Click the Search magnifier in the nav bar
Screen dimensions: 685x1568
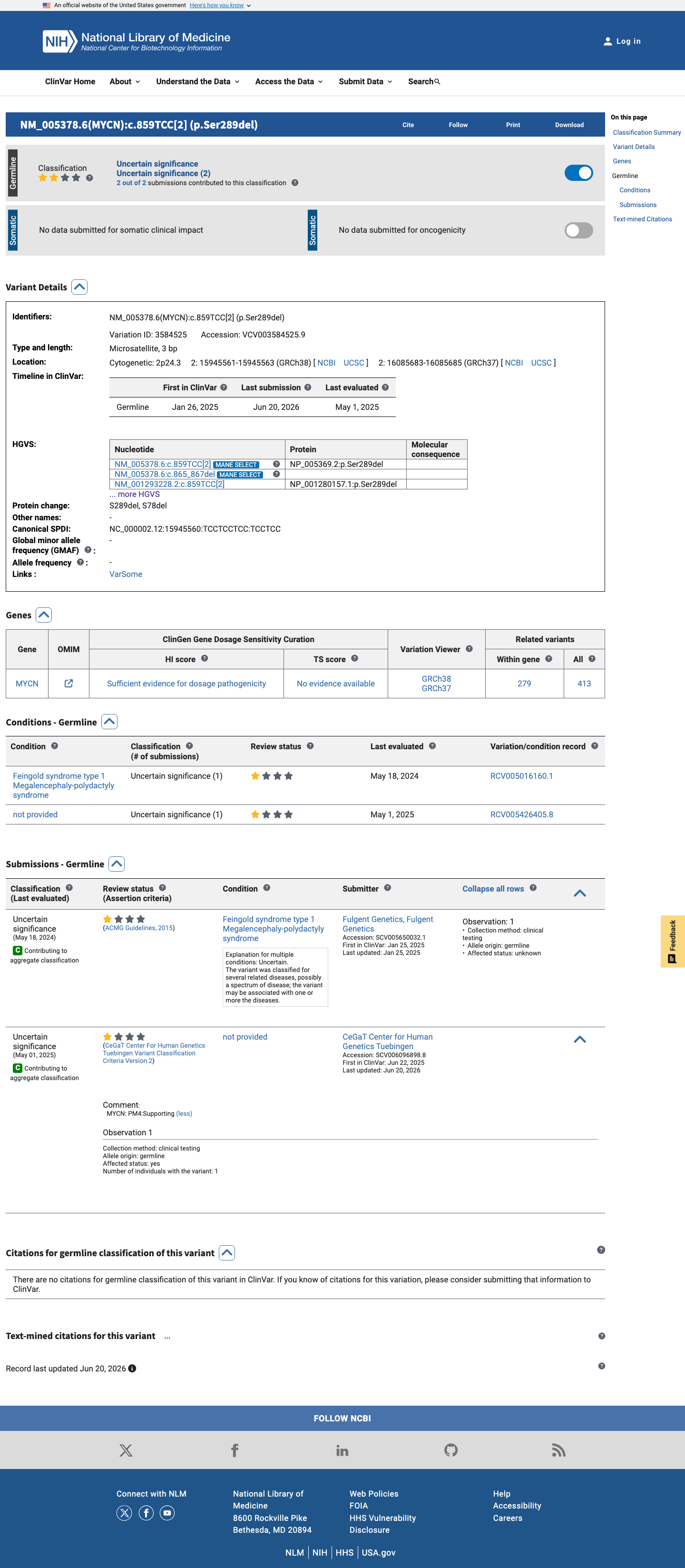click(437, 81)
